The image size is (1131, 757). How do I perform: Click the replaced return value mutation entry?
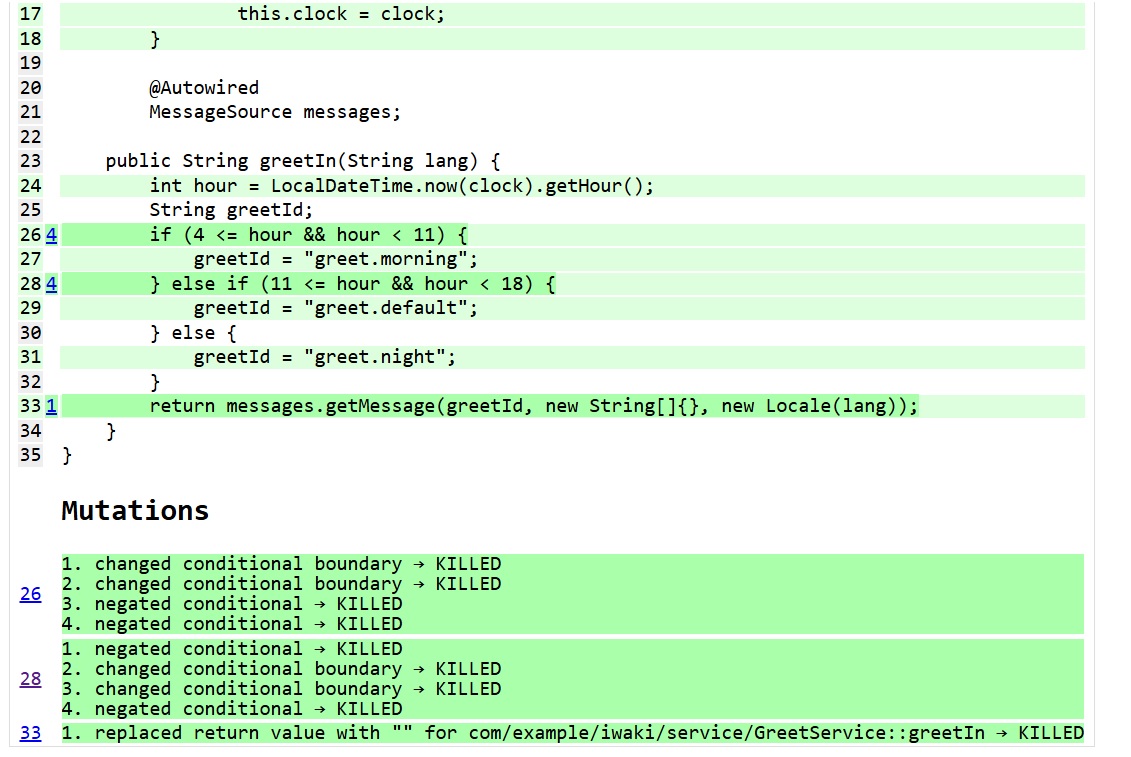point(572,733)
